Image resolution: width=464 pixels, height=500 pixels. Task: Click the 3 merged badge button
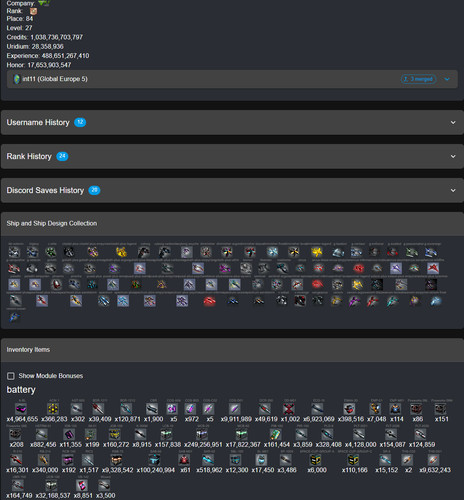[418, 79]
